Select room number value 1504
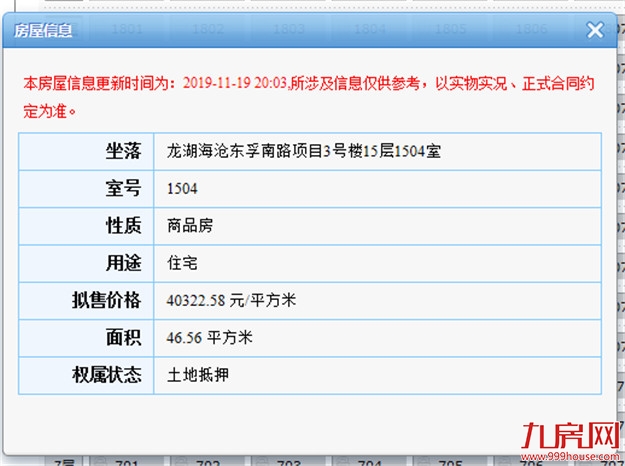This screenshot has height=466, width=625. click(x=182, y=189)
